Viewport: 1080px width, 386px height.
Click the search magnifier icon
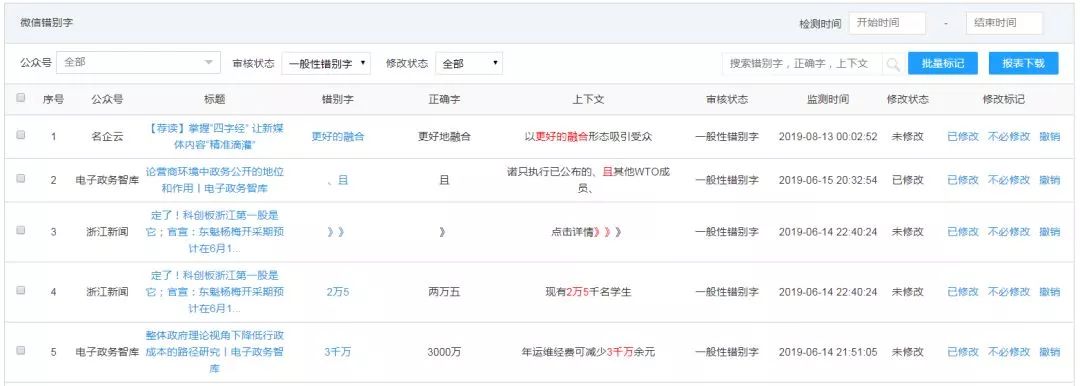pyautogui.click(x=893, y=64)
